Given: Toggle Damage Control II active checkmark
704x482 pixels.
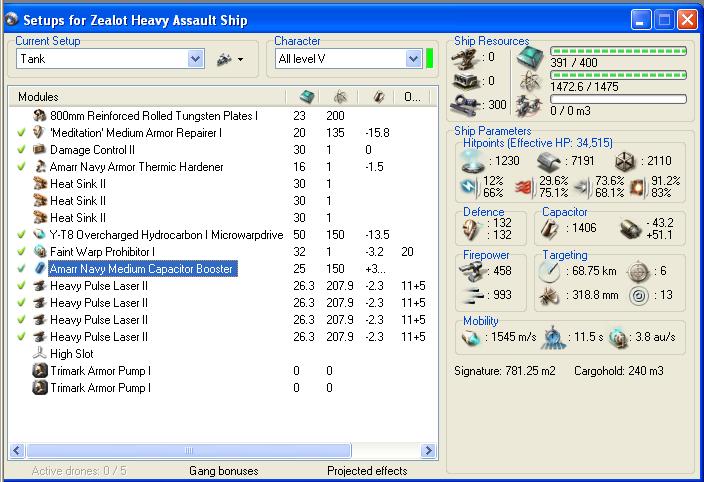Looking at the screenshot, I should pyautogui.click(x=21, y=150).
